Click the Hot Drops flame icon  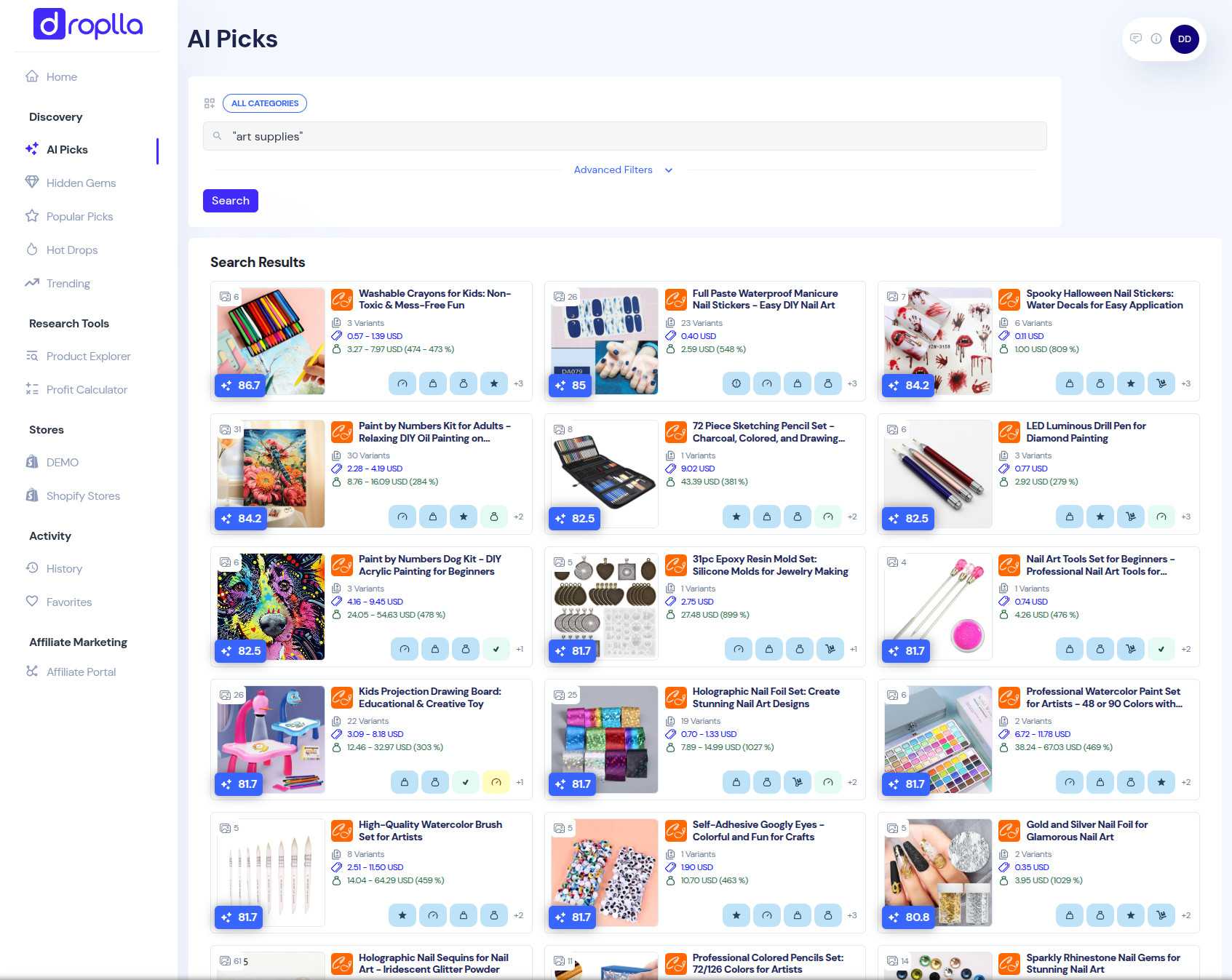tap(32, 249)
